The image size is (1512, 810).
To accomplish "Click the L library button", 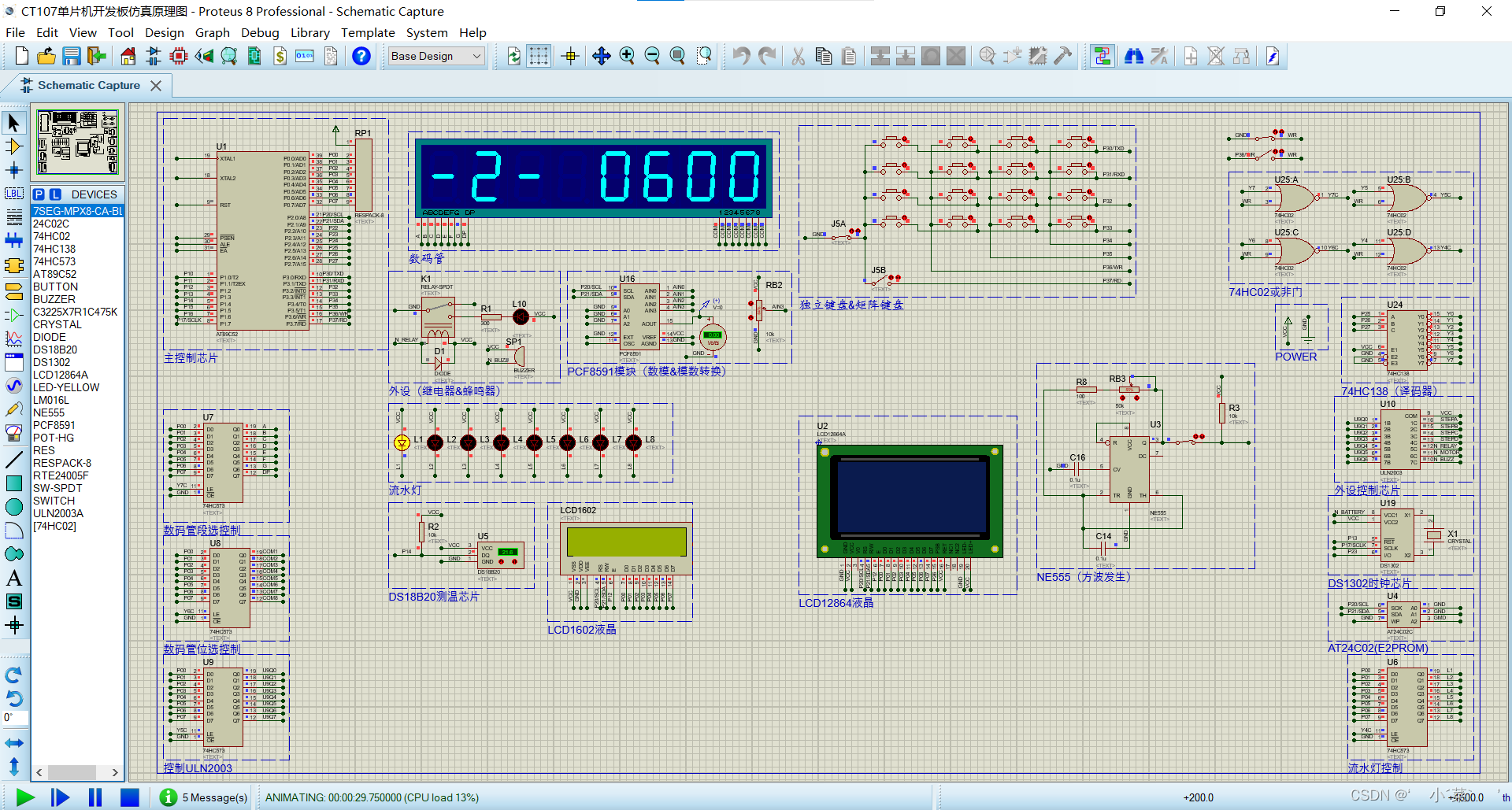I will click(x=55, y=194).
